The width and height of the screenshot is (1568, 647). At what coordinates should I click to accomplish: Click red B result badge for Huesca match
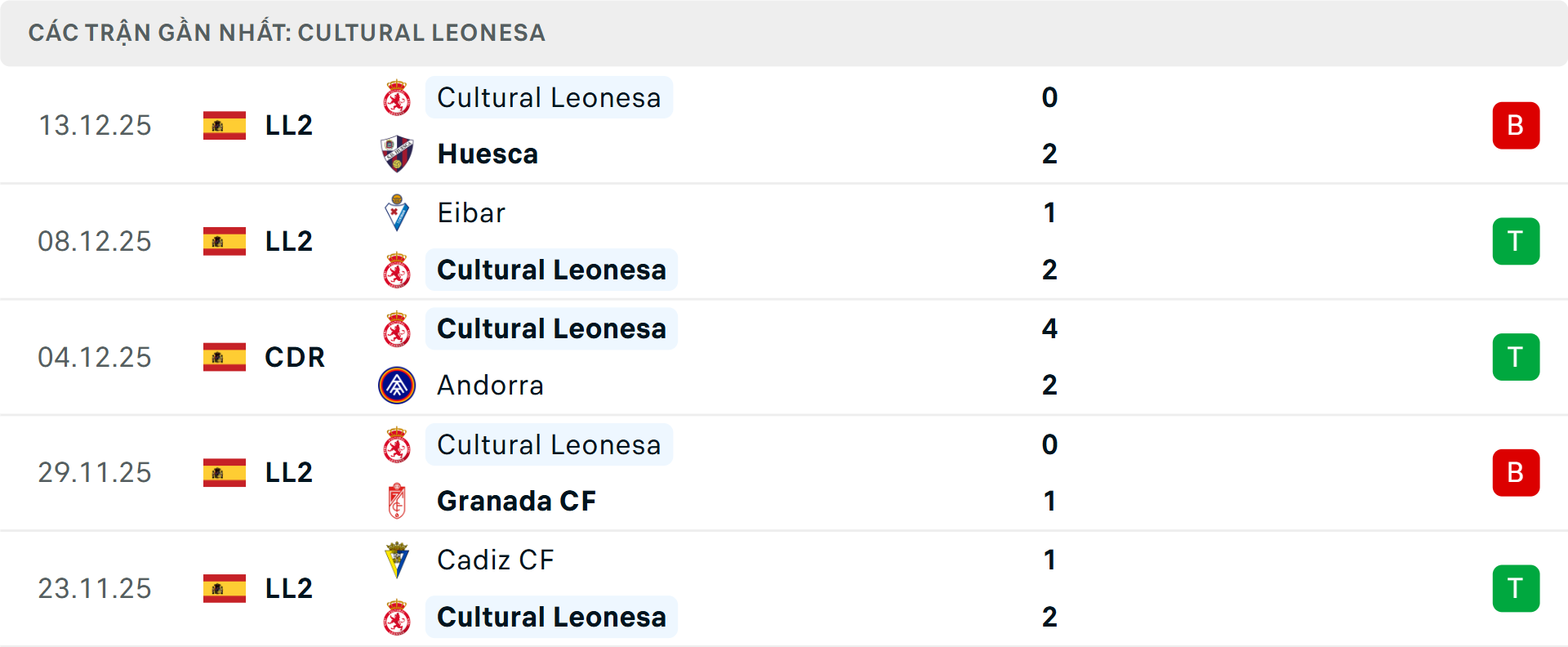[x=1516, y=126]
